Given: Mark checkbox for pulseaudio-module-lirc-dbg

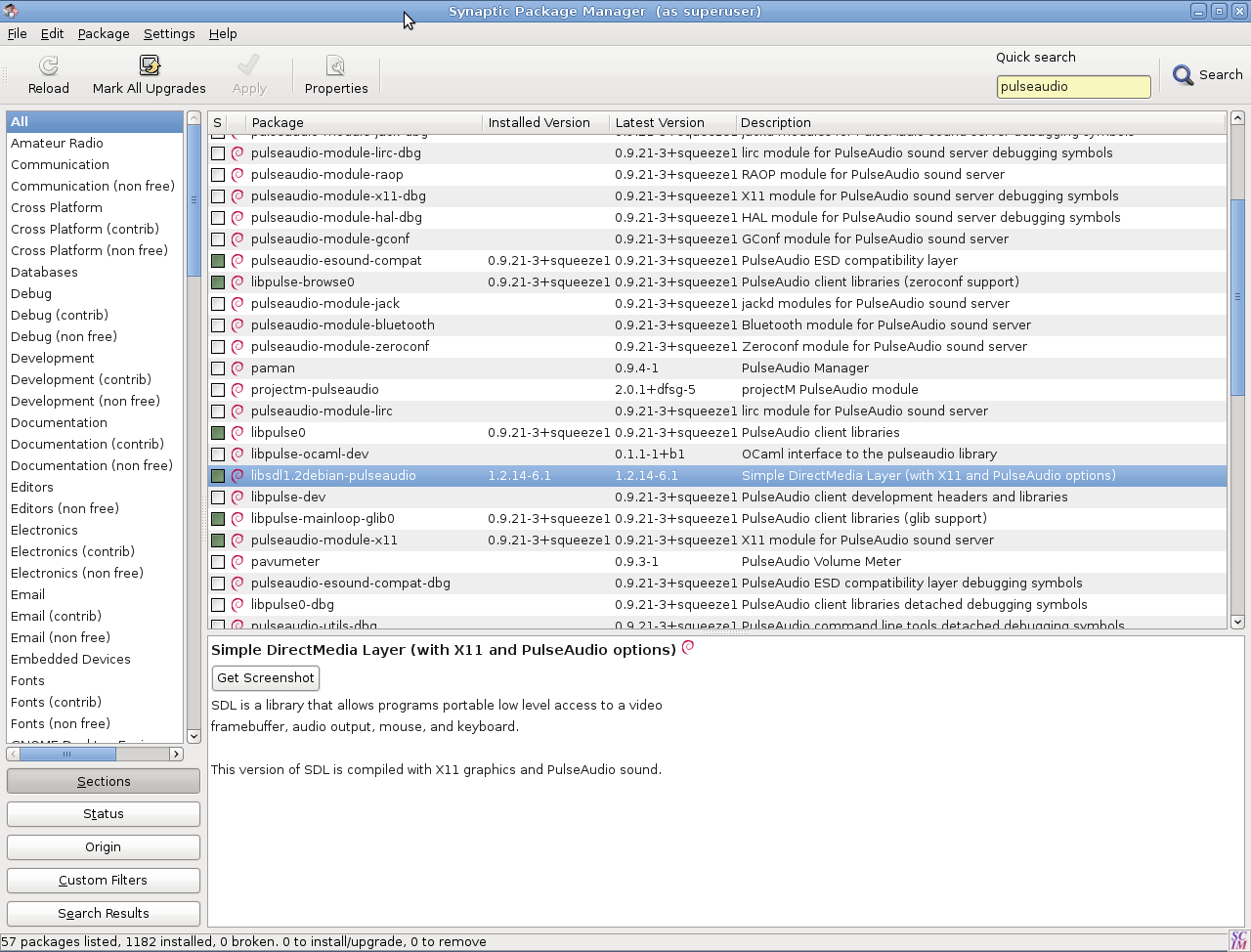Looking at the screenshot, I should 218,153.
